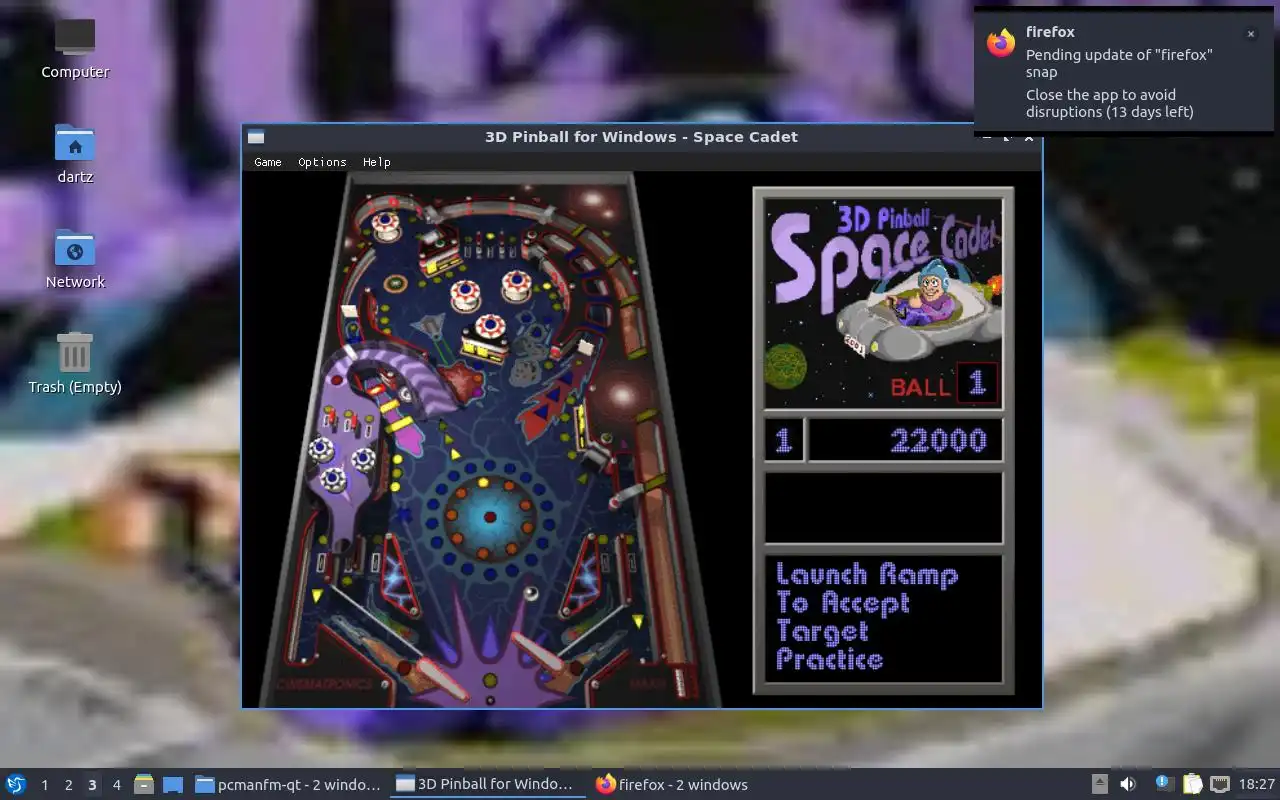Open the Lubuntu start menu
1280x800 pixels.
16,784
